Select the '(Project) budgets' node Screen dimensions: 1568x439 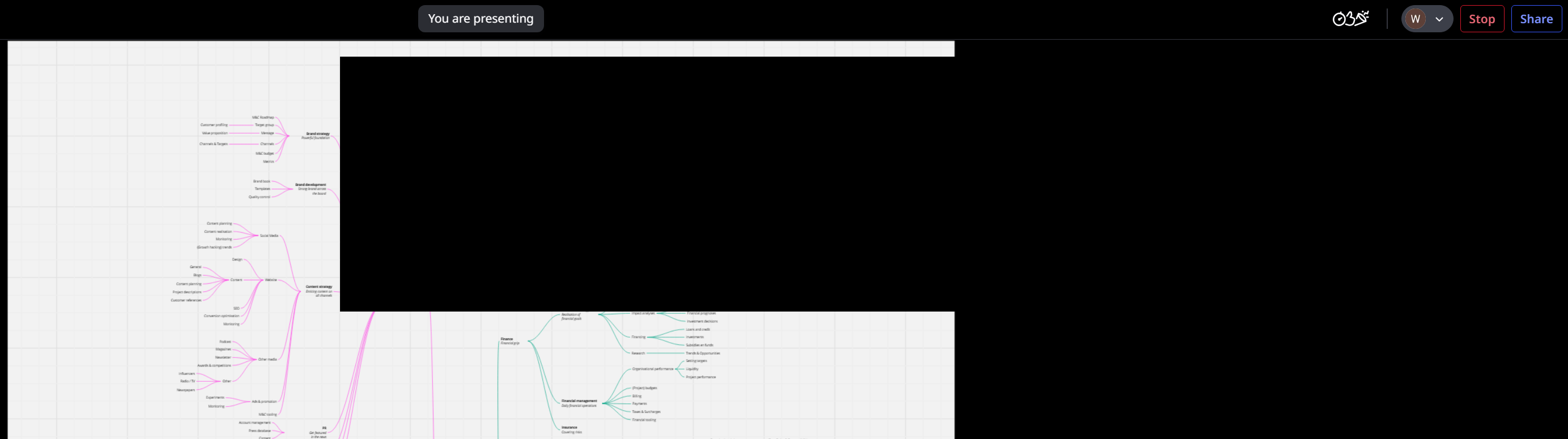[x=645, y=388]
